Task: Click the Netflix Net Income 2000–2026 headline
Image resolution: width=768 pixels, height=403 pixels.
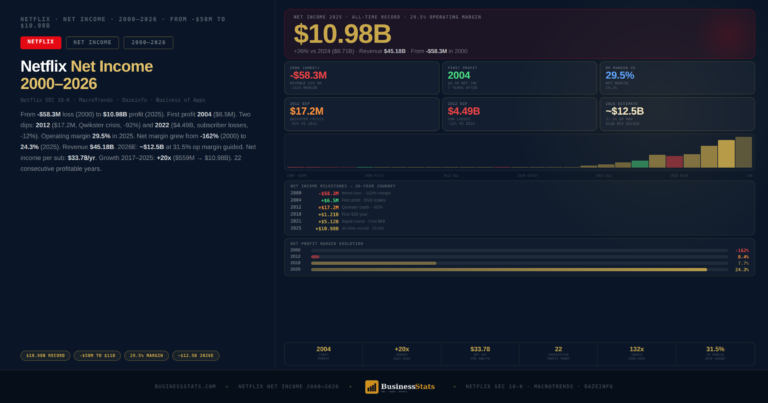Action: point(87,75)
